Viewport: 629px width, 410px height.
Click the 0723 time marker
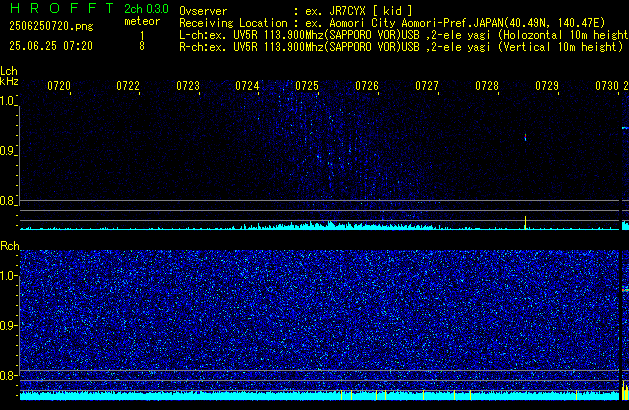[x=188, y=86]
